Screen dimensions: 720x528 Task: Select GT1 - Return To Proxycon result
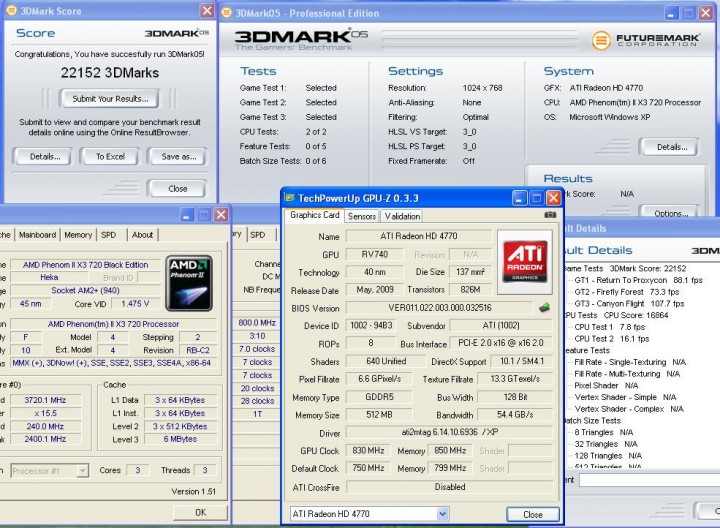[x=638, y=280]
